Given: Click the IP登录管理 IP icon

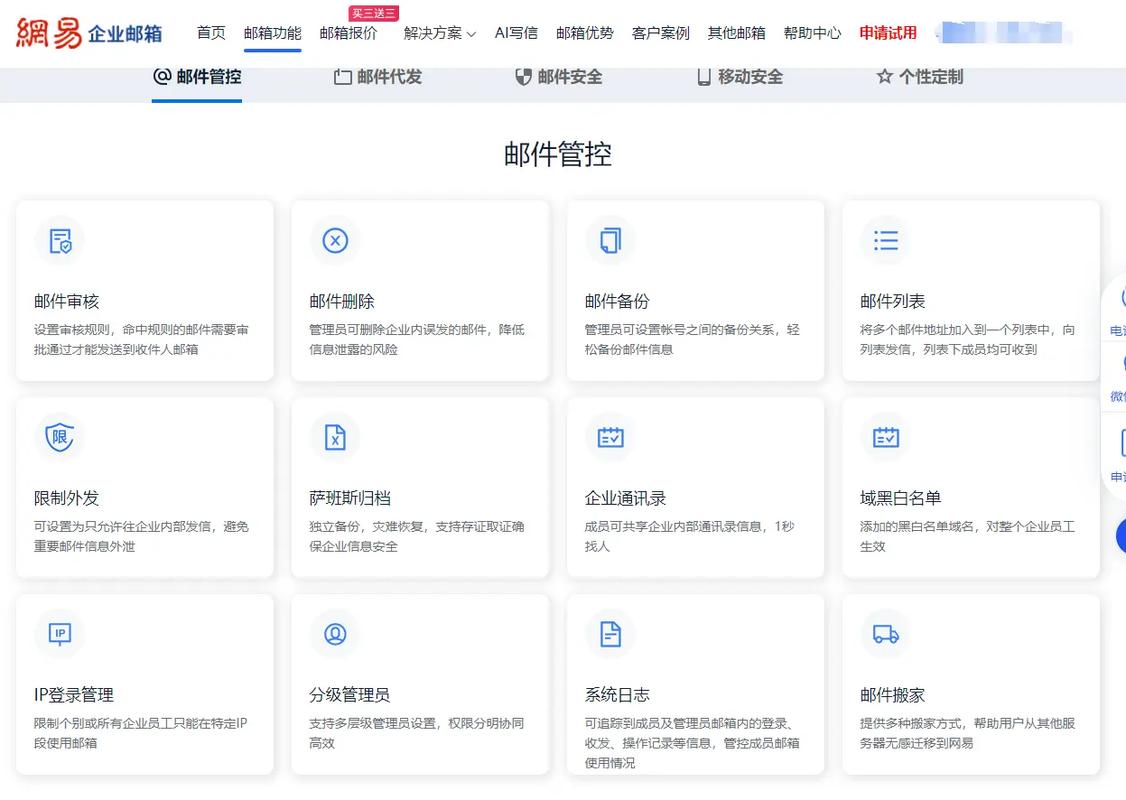Looking at the screenshot, I should coord(60,634).
